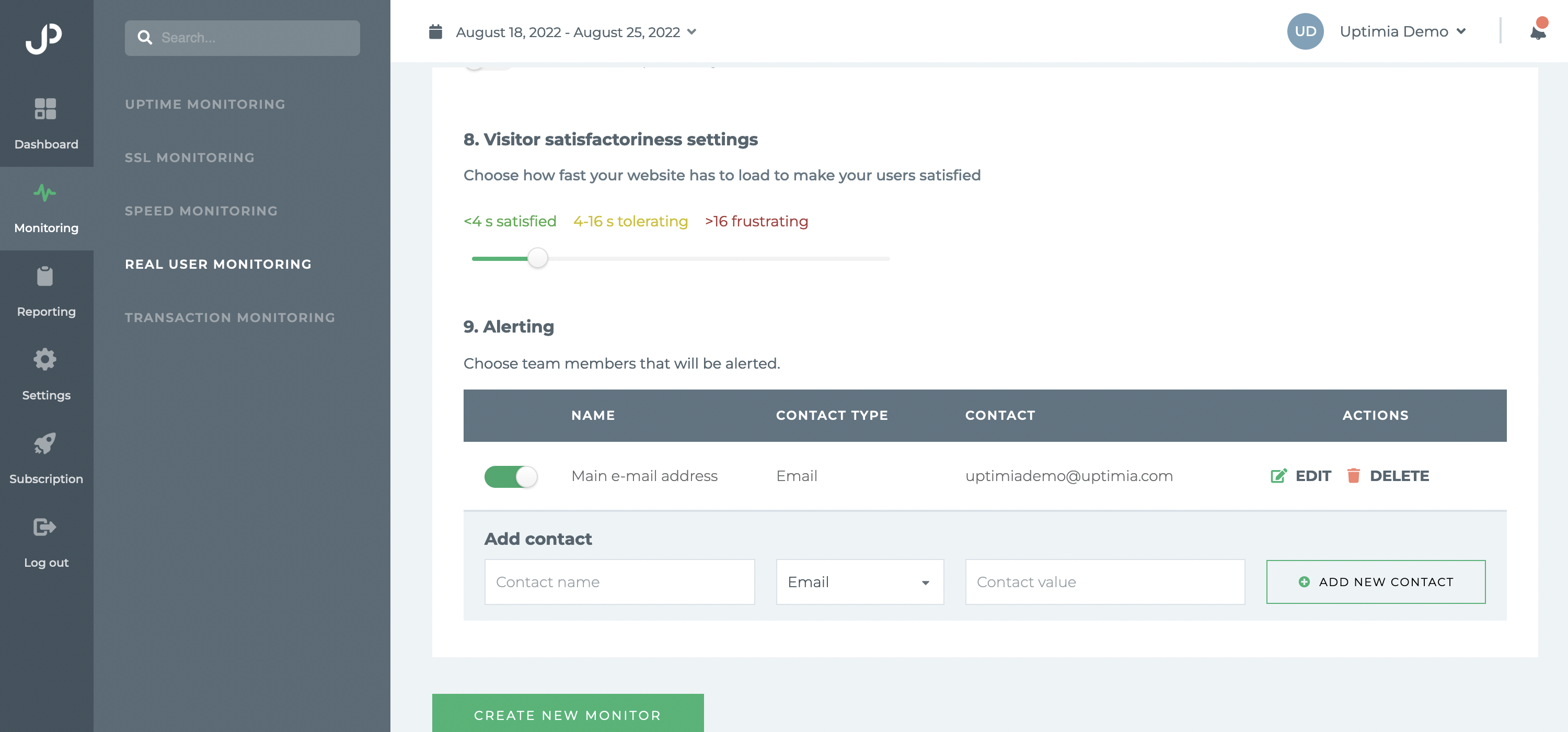
Task: Open the Uptimia Demo account menu
Action: coord(1403,32)
